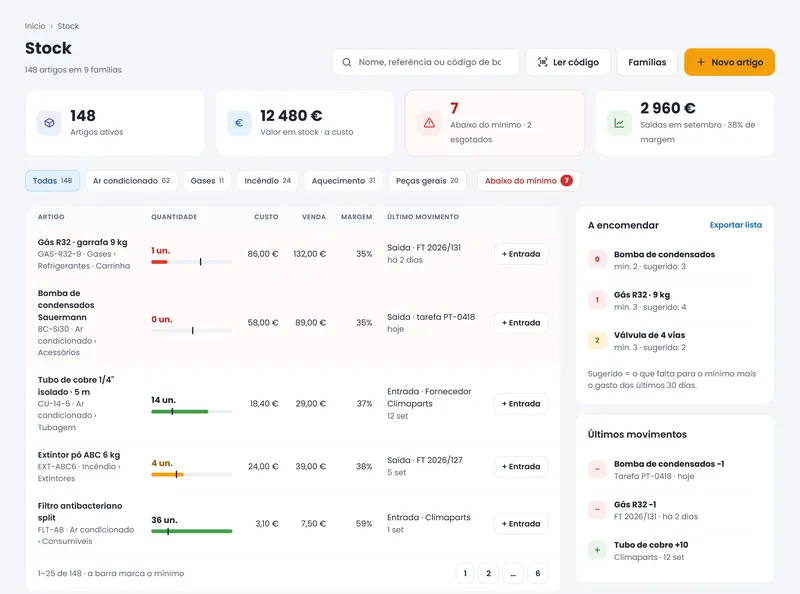Click the yellow 2 badge for Válvula de 4 vias
800x594 pixels.
click(597, 340)
